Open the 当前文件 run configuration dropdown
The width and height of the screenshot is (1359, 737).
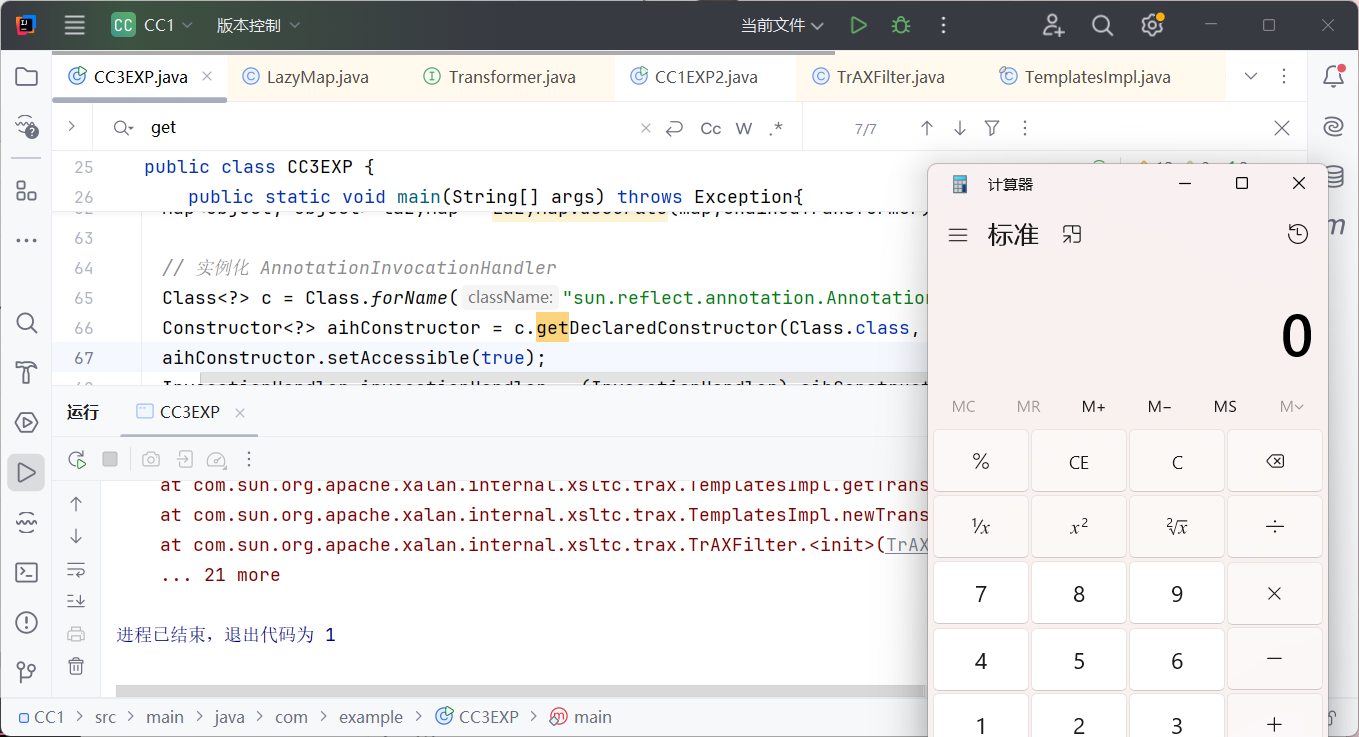pos(782,26)
